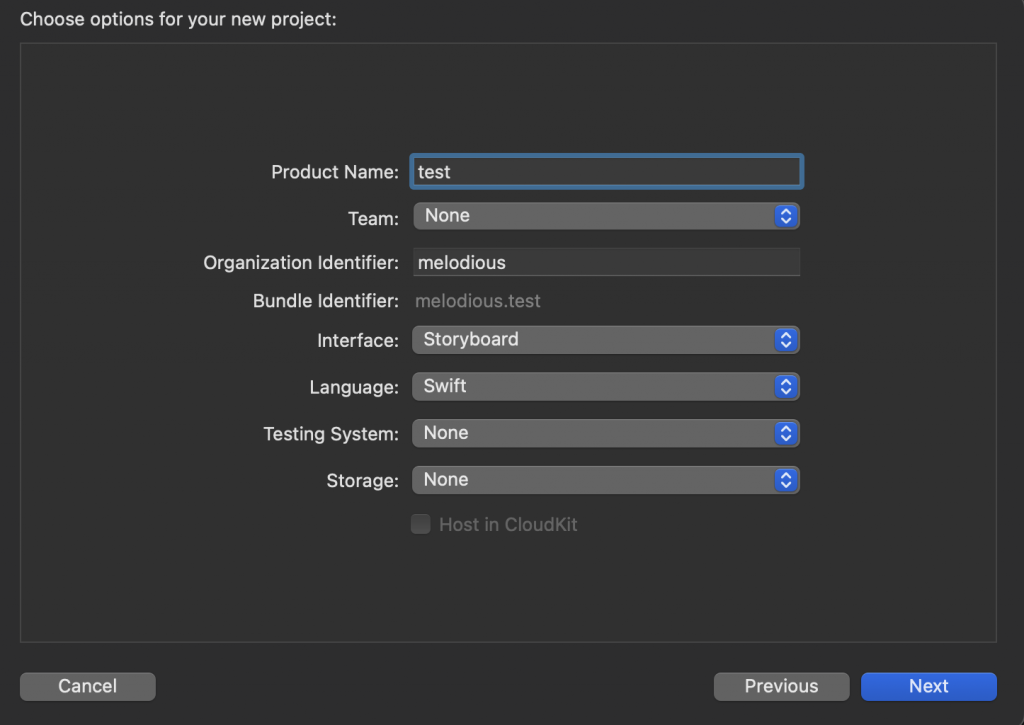Cancel the new project dialog
This screenshot has width=1024, height=725.
[x=88, y=686]
